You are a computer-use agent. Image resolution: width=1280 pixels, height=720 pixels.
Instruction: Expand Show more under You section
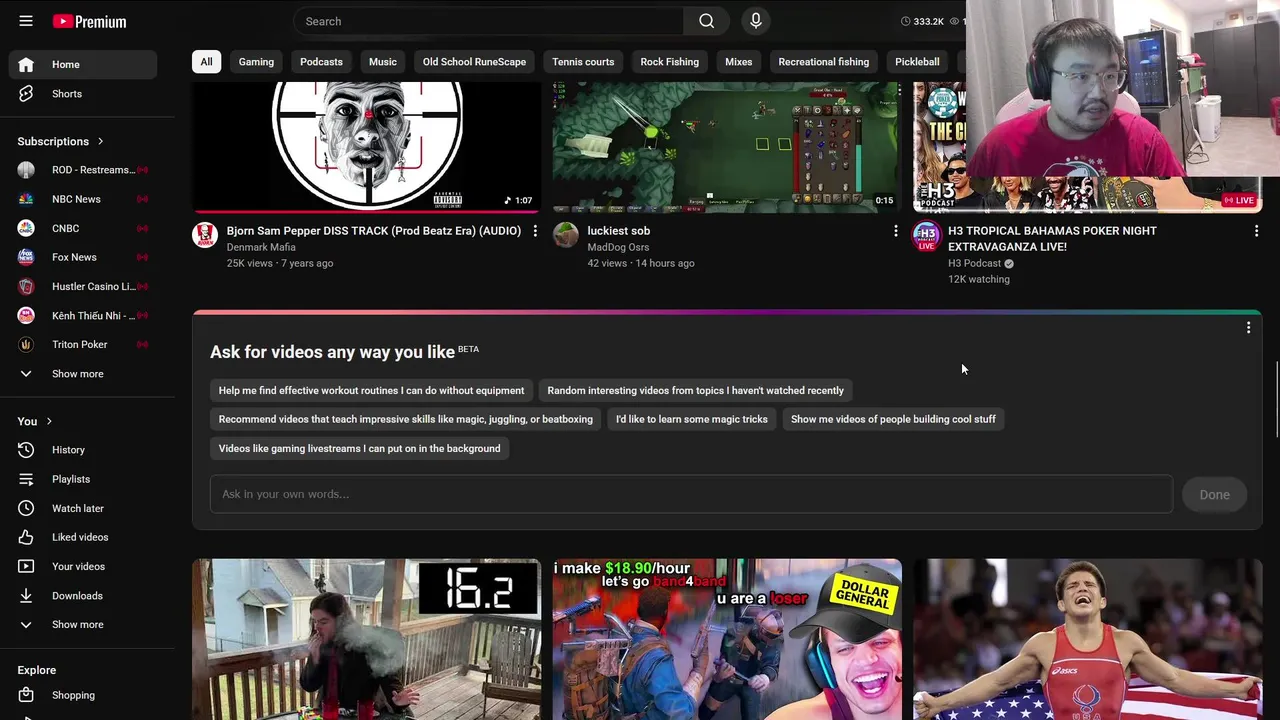coord(83,624)
